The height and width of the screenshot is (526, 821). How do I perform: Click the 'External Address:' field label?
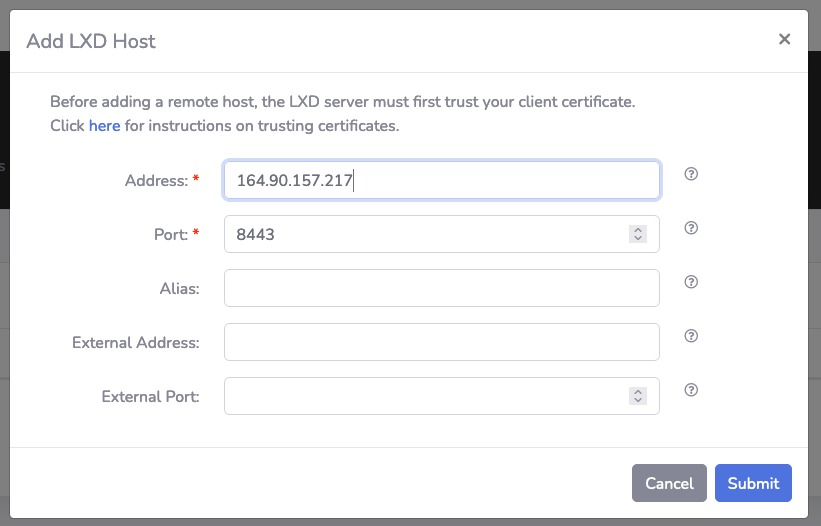pyautogui.click(x=136, y=343)
